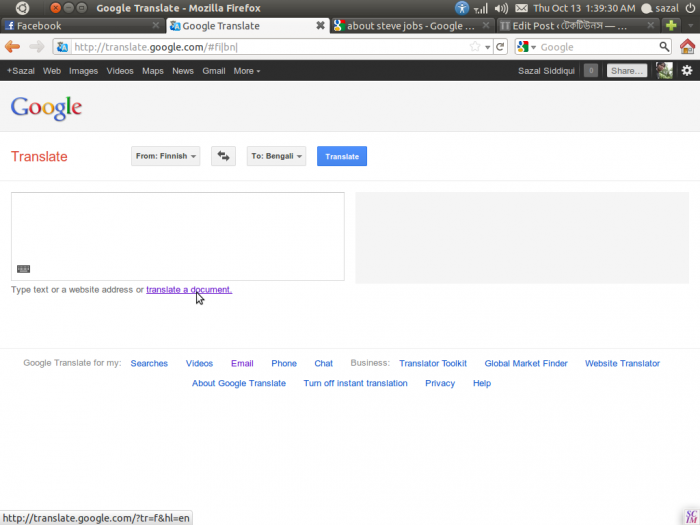Click the clock Thu Oct 13
Image resolution: width=700 pixels, height=525 pixels.
(x=584, y=8)
